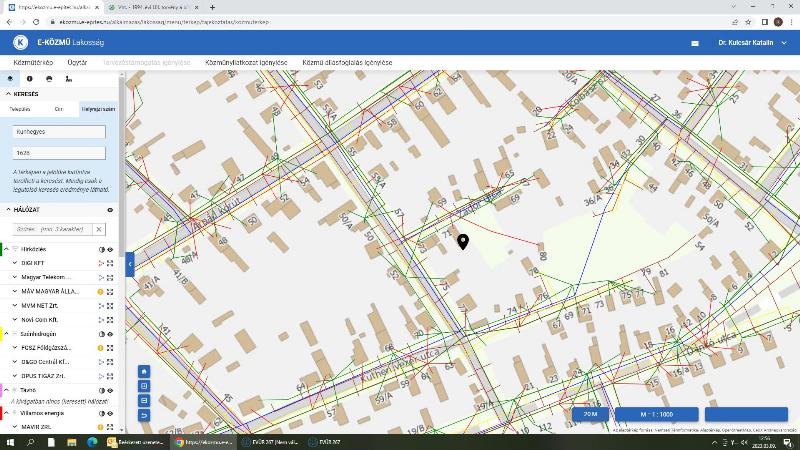Image resolution: width=800 pixels, height=450 pixels.
Task: Toggle visibility of Szénhidrogén layer
Action: 110,334
